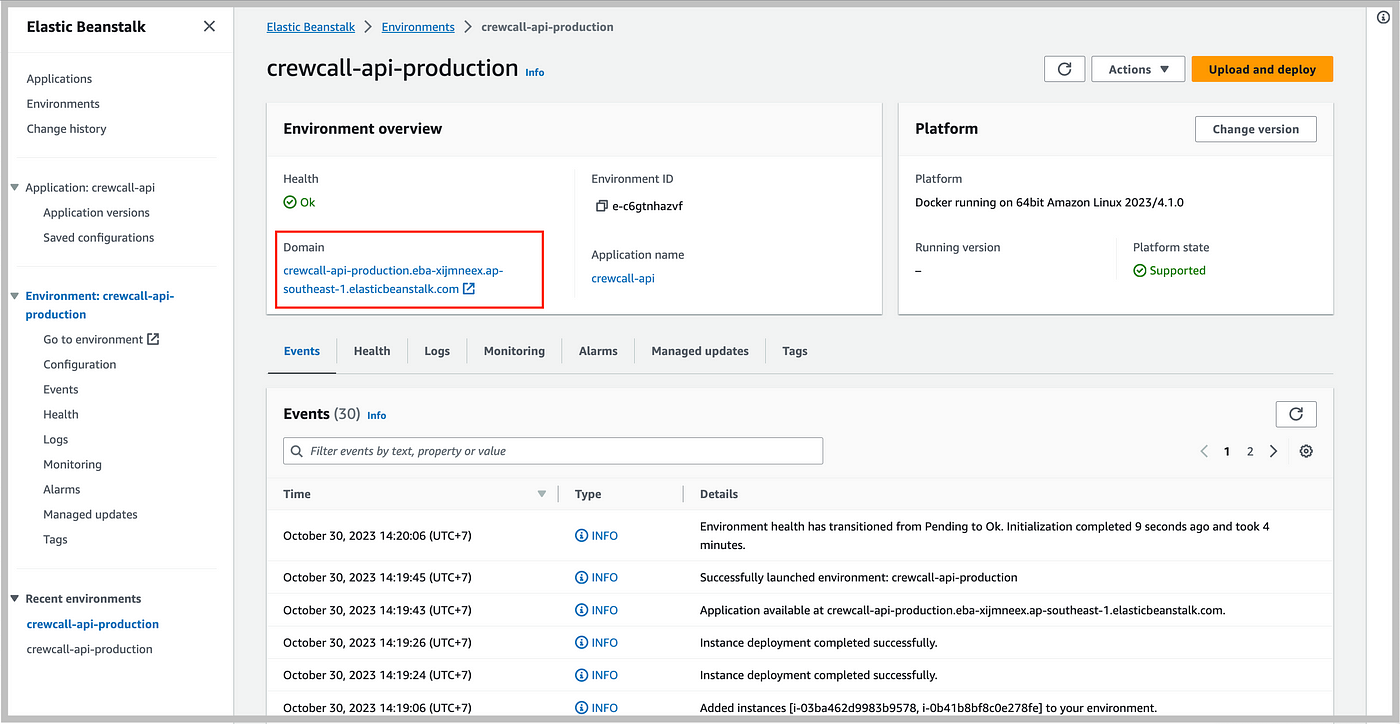Open Tags in sidebar
Viewport: 1400px width, 724px height.
click(55, 540)
